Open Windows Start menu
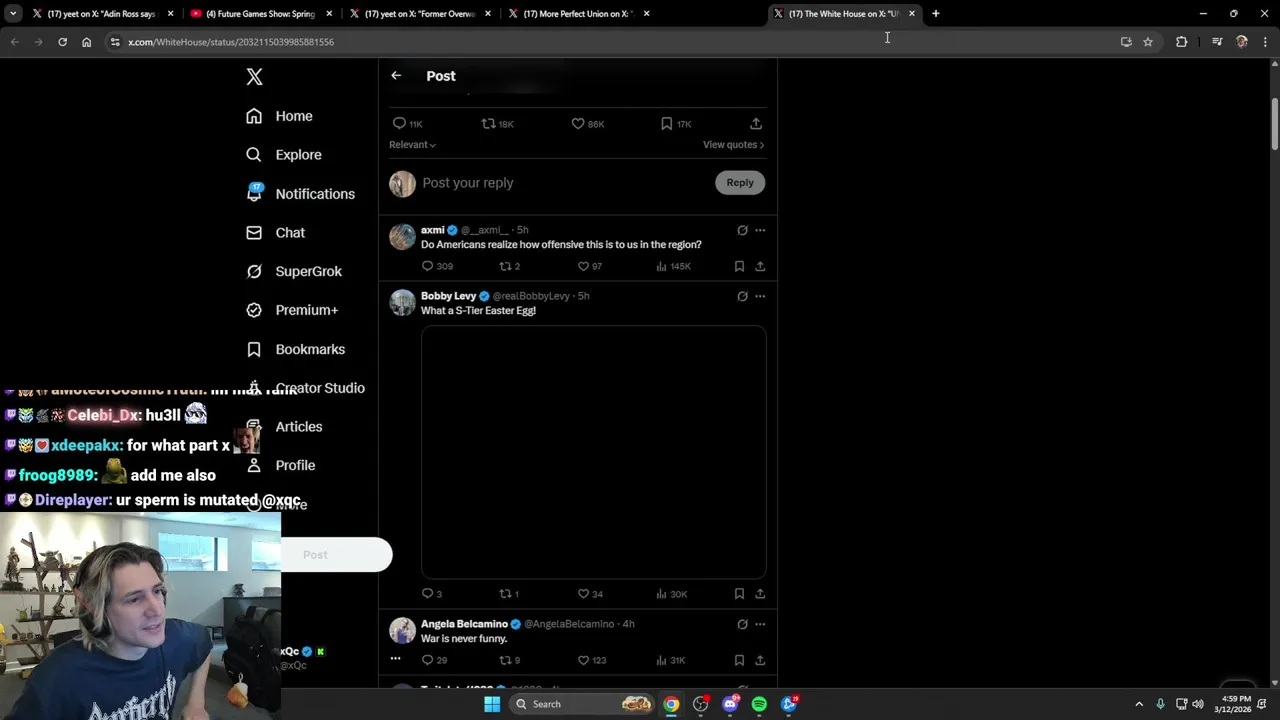1280x720 pixels. 492,704
